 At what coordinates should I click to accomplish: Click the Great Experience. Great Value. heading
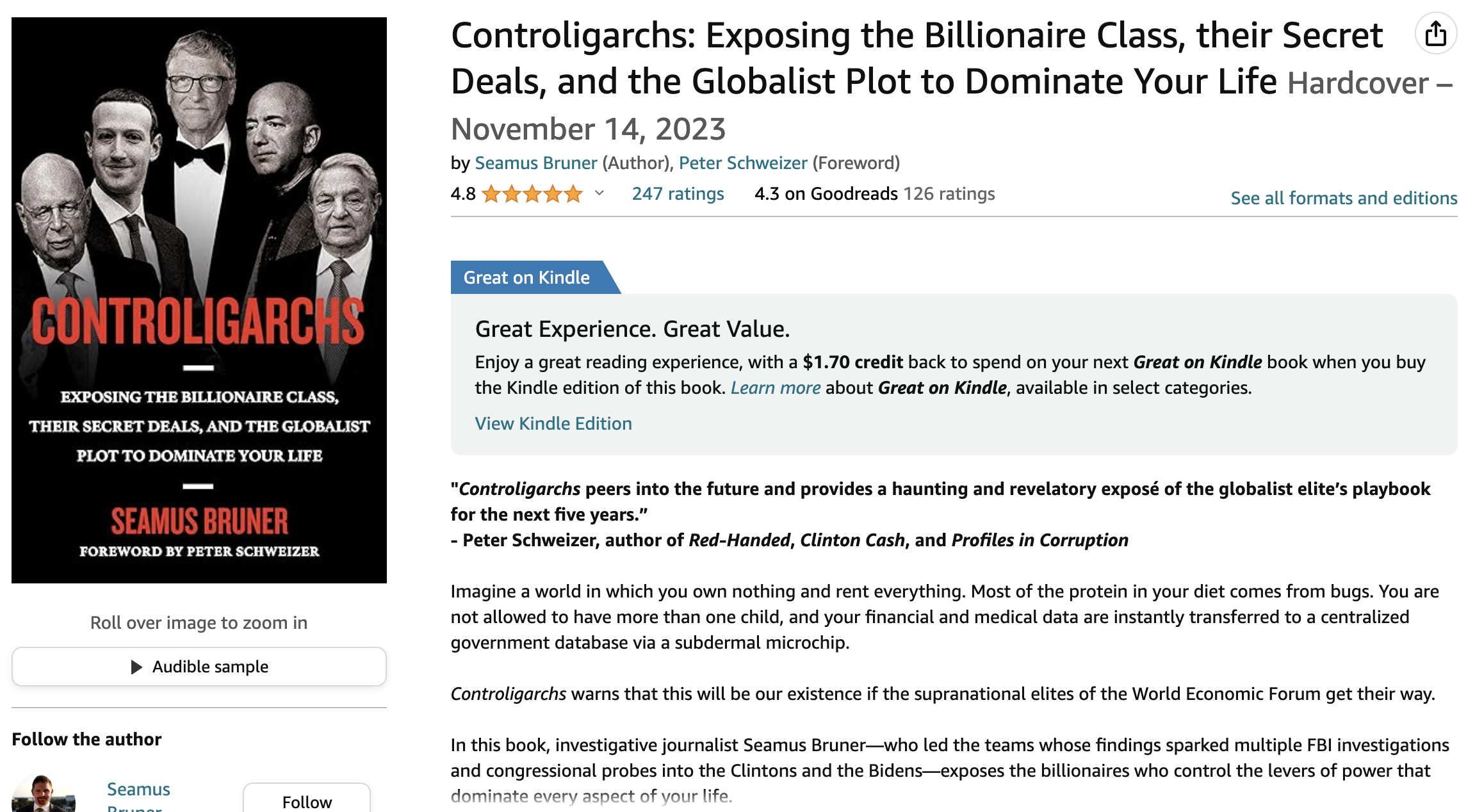click(632, 329)
